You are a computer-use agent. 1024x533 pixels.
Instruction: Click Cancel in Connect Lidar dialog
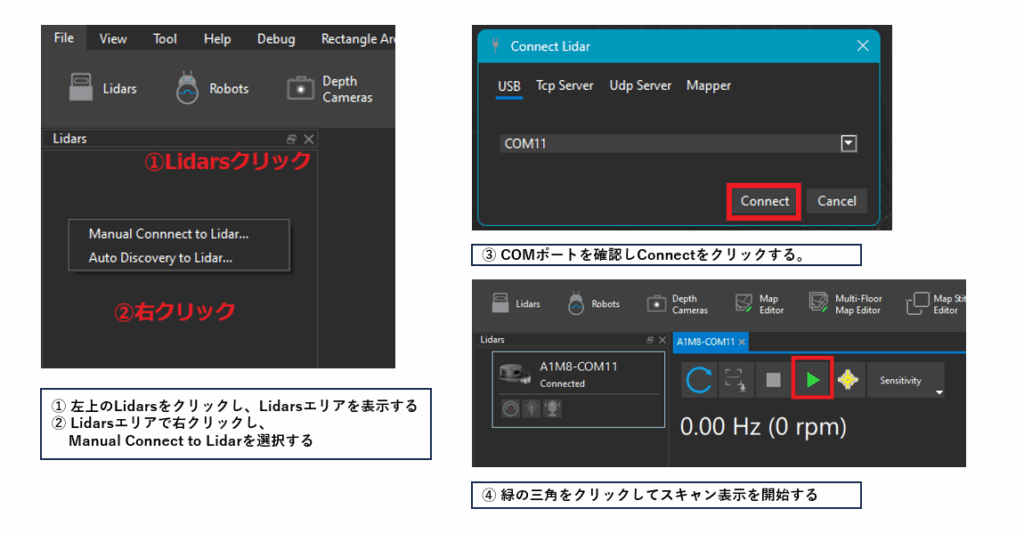[x=836, y=201]
